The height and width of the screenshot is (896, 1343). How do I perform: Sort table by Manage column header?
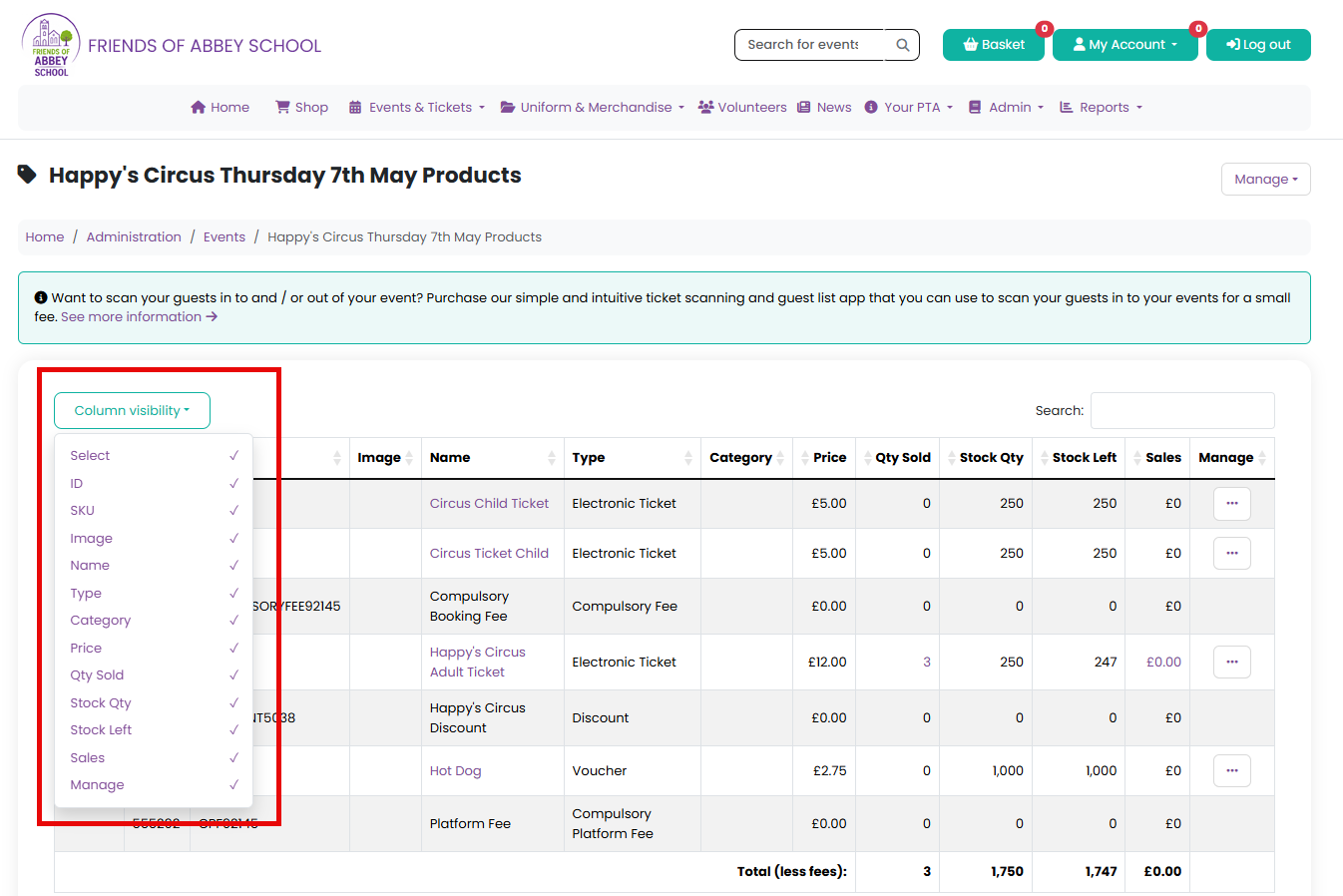[1232, 458]
